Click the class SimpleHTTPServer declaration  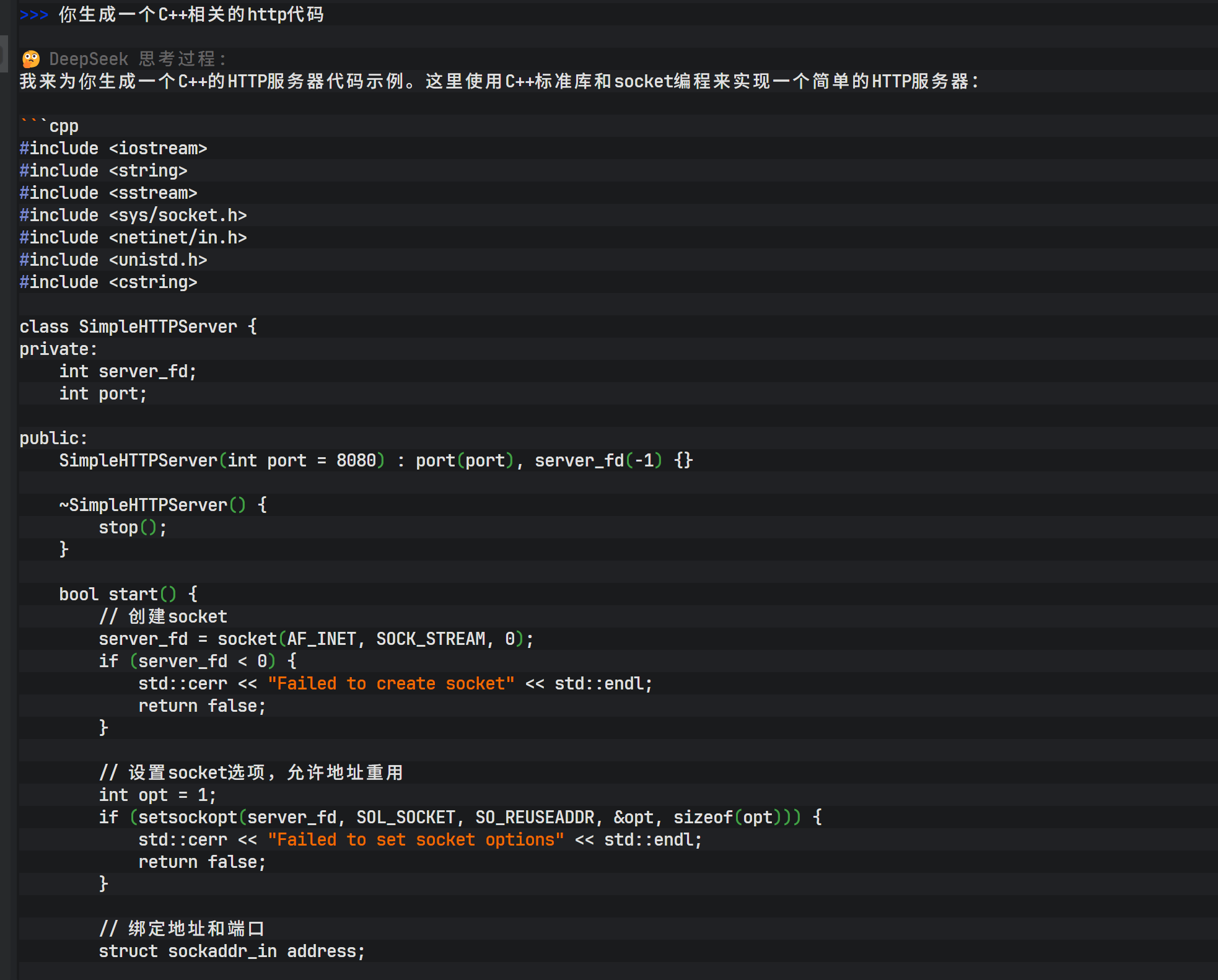(138, 327)
